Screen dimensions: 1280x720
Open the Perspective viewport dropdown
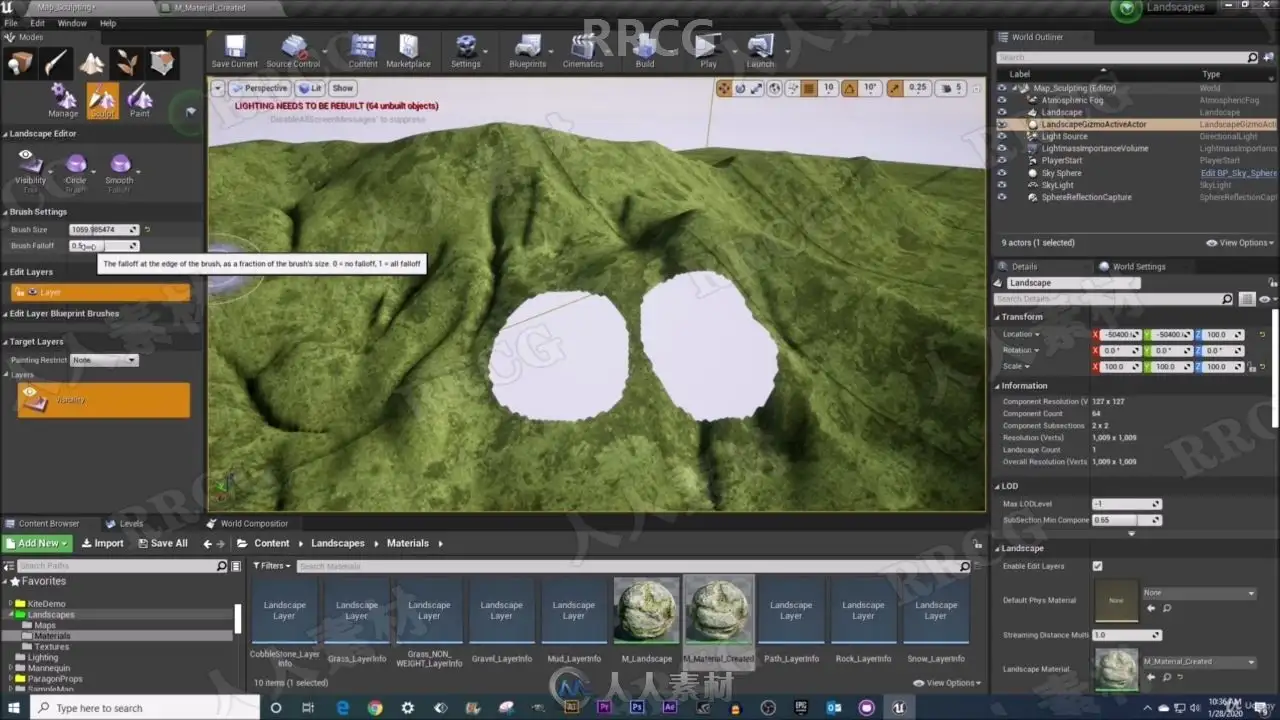258,88
